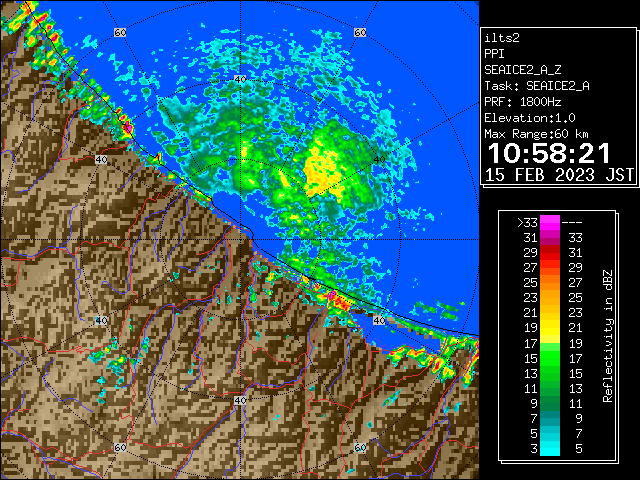Click the '---' legend label beside >33

tap(572, 222)
